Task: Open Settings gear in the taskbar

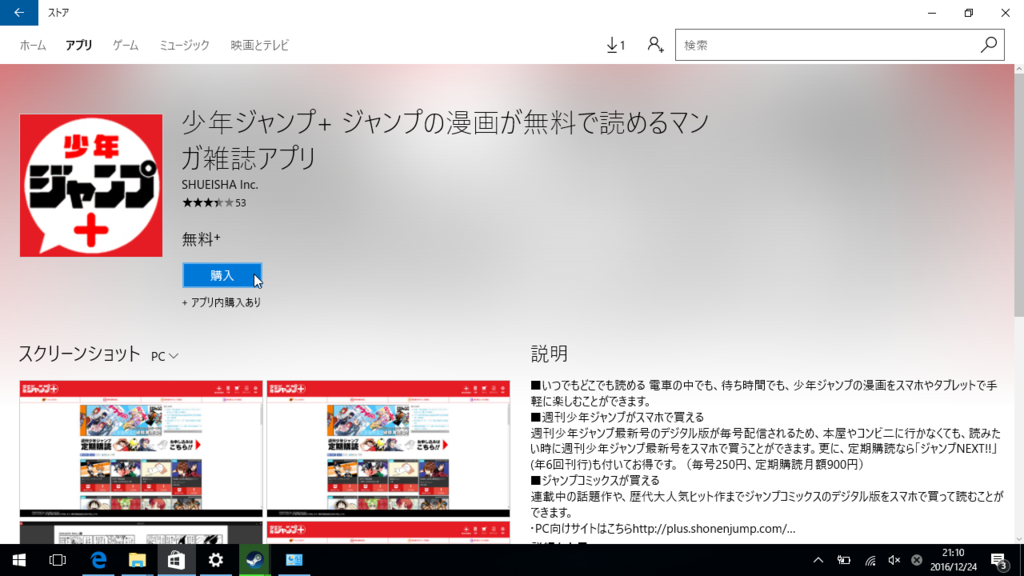Action: pos(216,560)
